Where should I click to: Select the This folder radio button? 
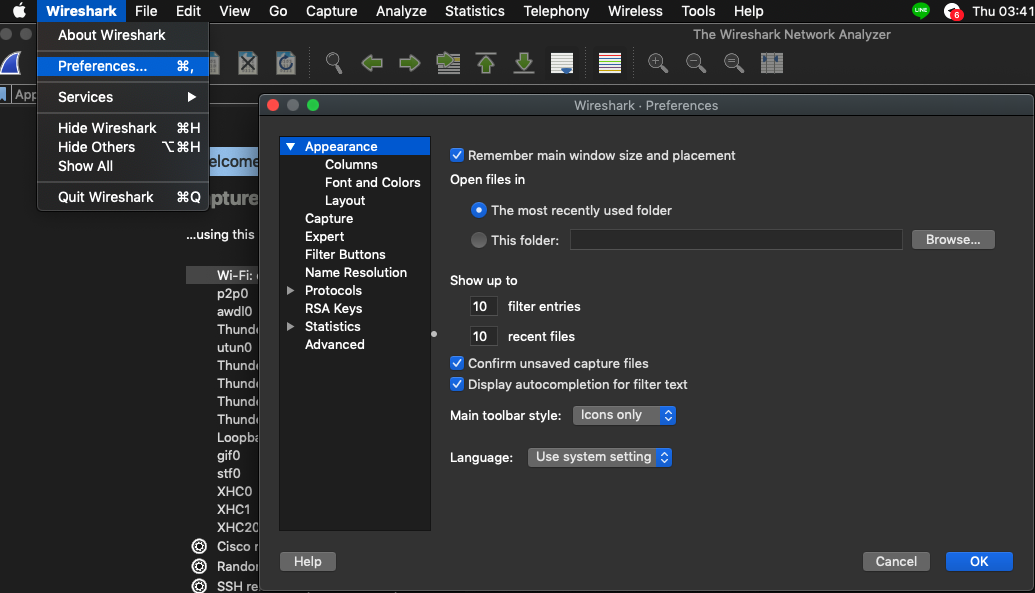(x=479, y=240)
